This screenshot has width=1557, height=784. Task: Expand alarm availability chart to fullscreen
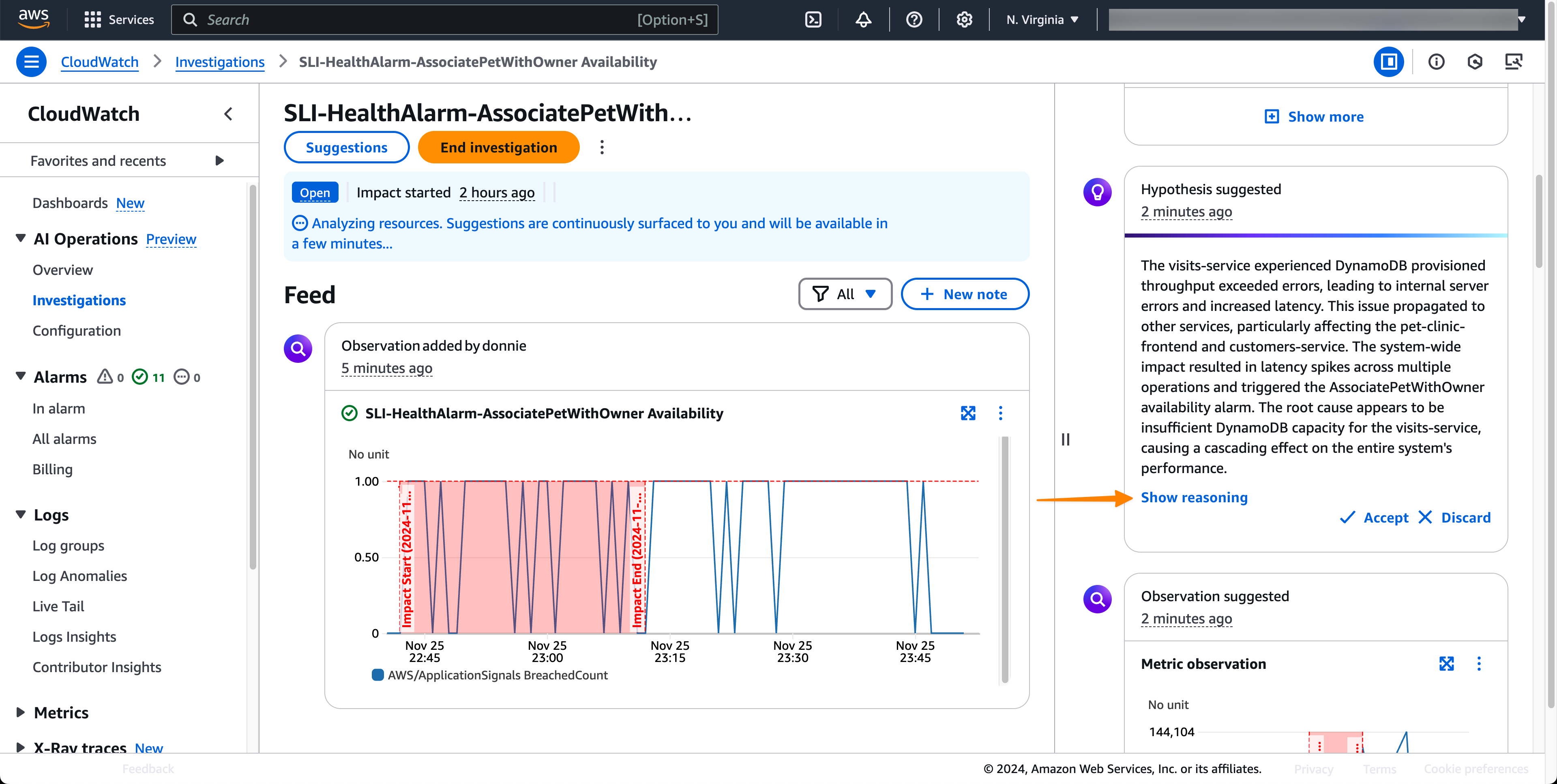[968, 413]
